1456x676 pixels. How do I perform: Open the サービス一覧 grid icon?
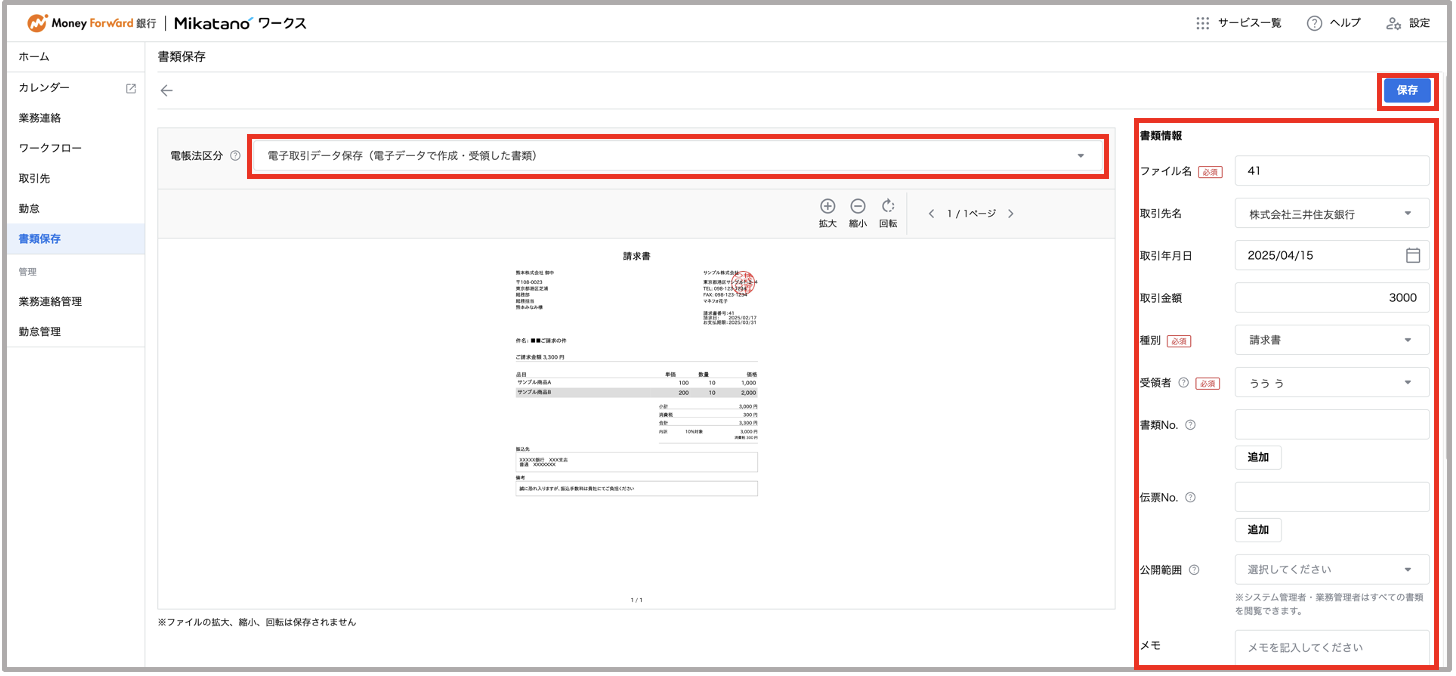click(x=1203, y=23)
